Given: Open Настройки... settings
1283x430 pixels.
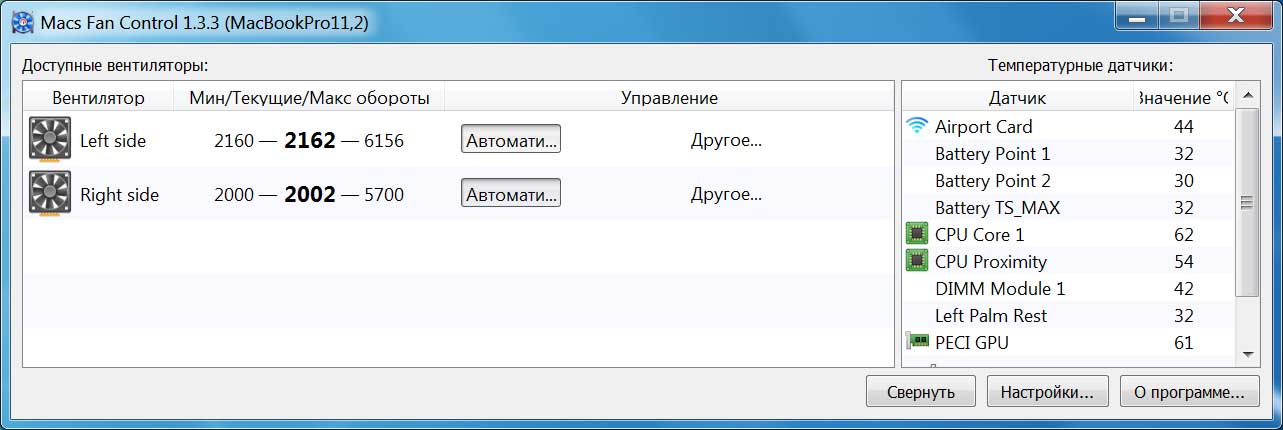Looking at the screenshot, I should point(1048,392).
